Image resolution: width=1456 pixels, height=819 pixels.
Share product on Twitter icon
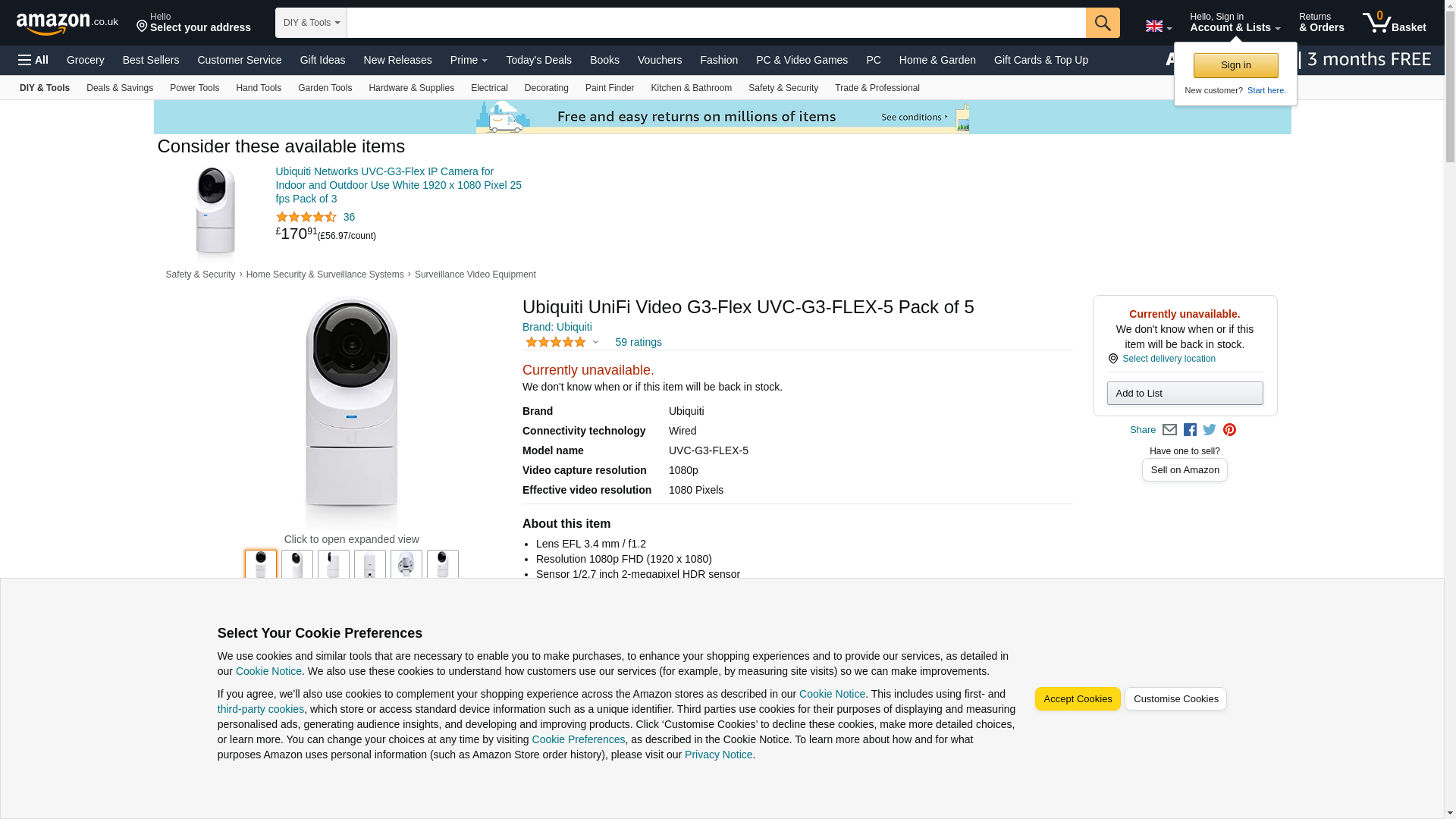(x=1210, y=430)
